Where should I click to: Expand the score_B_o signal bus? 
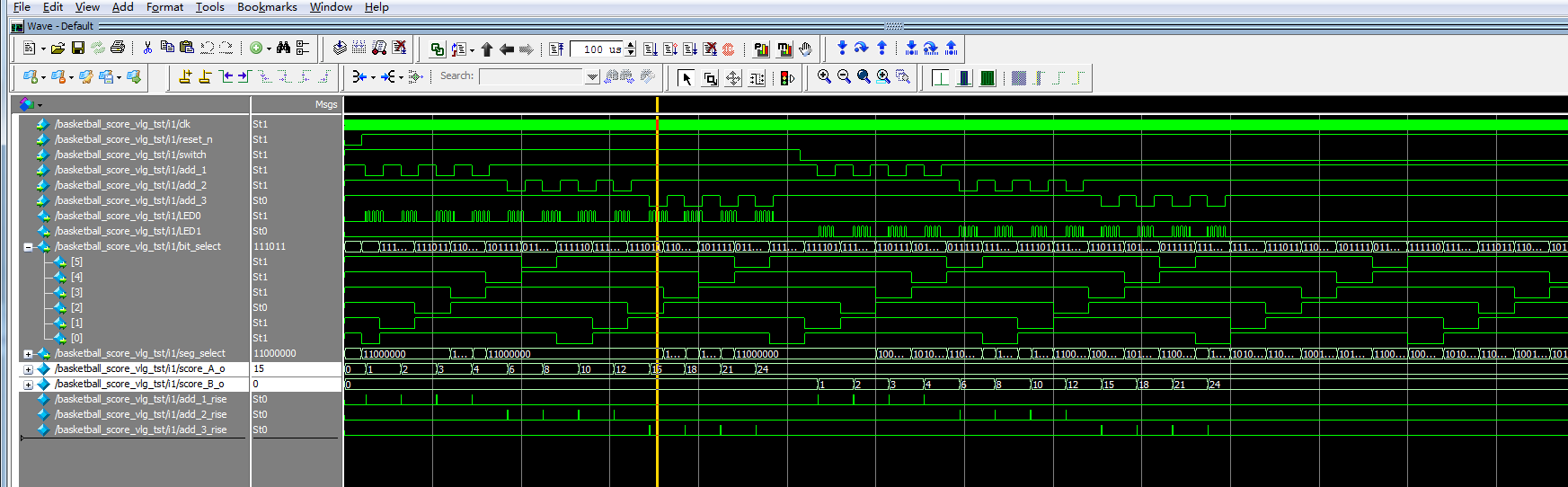[28, 385]
